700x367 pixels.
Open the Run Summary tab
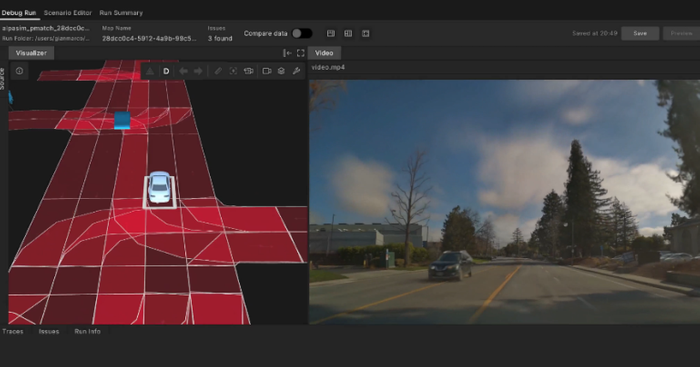coord(121,13)
